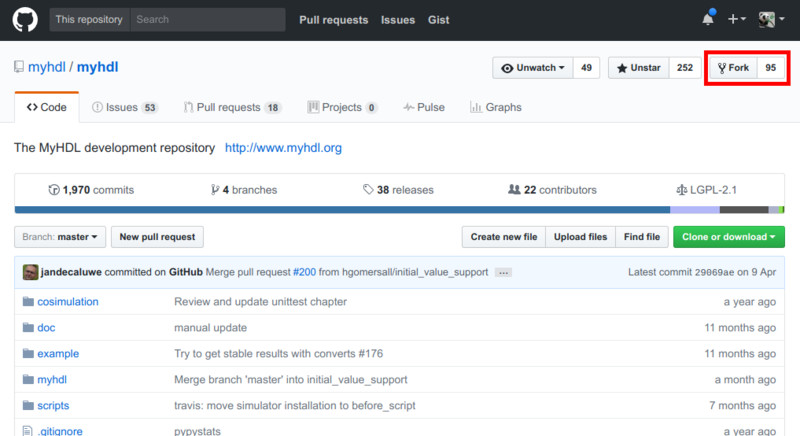
Task: Click the commits history clock icon
Action: [54, 190]
